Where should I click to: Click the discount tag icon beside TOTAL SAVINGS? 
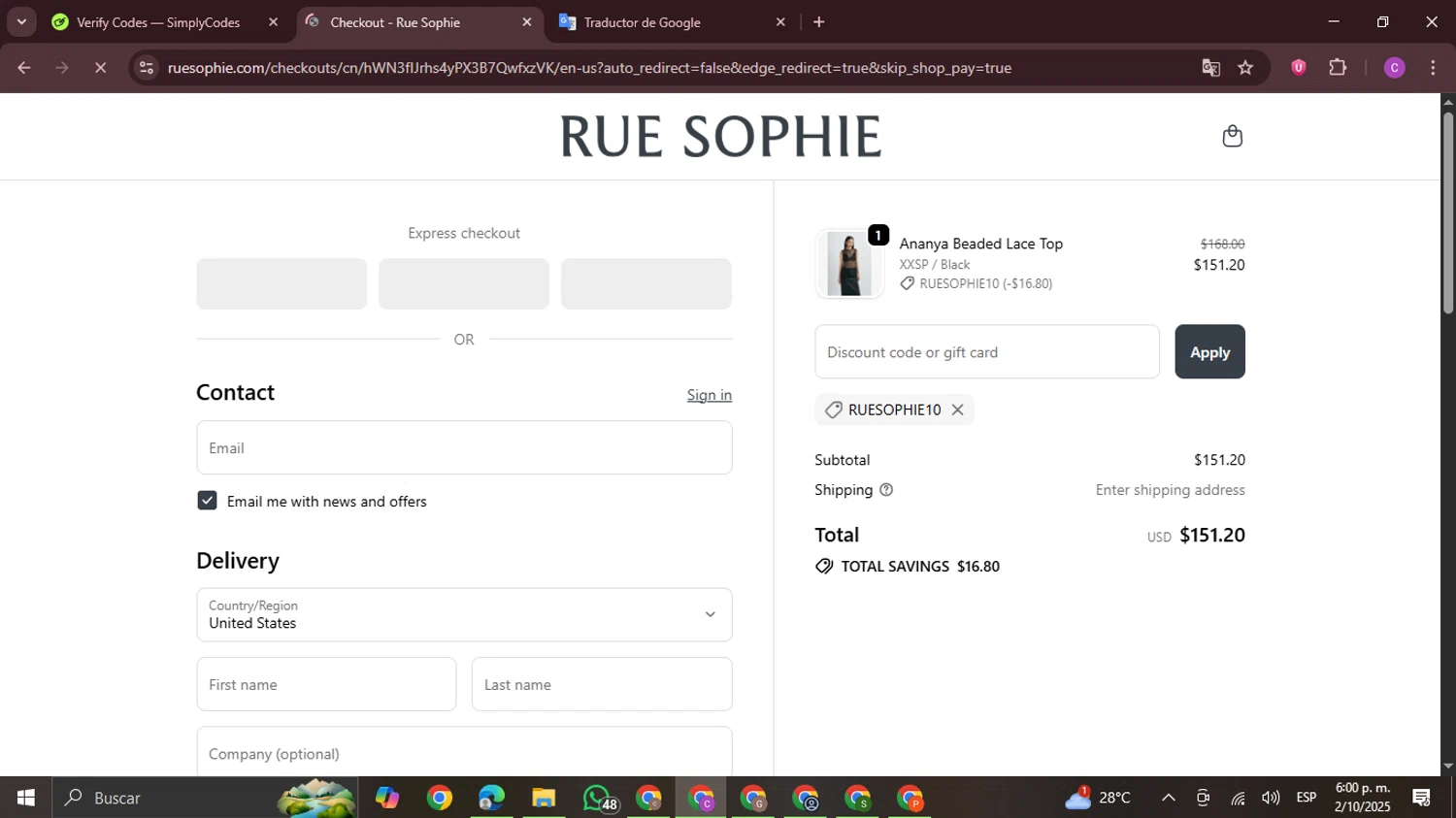point(824,566)
